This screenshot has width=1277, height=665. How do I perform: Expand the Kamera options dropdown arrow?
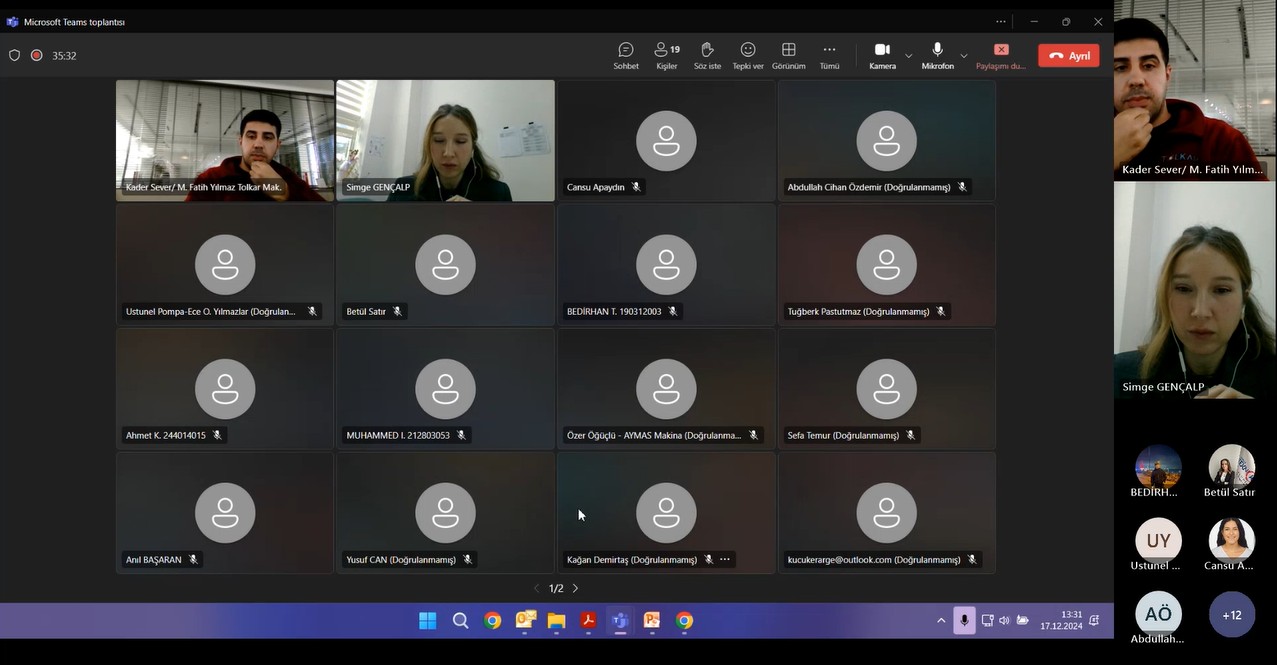(x=909, y=56)
